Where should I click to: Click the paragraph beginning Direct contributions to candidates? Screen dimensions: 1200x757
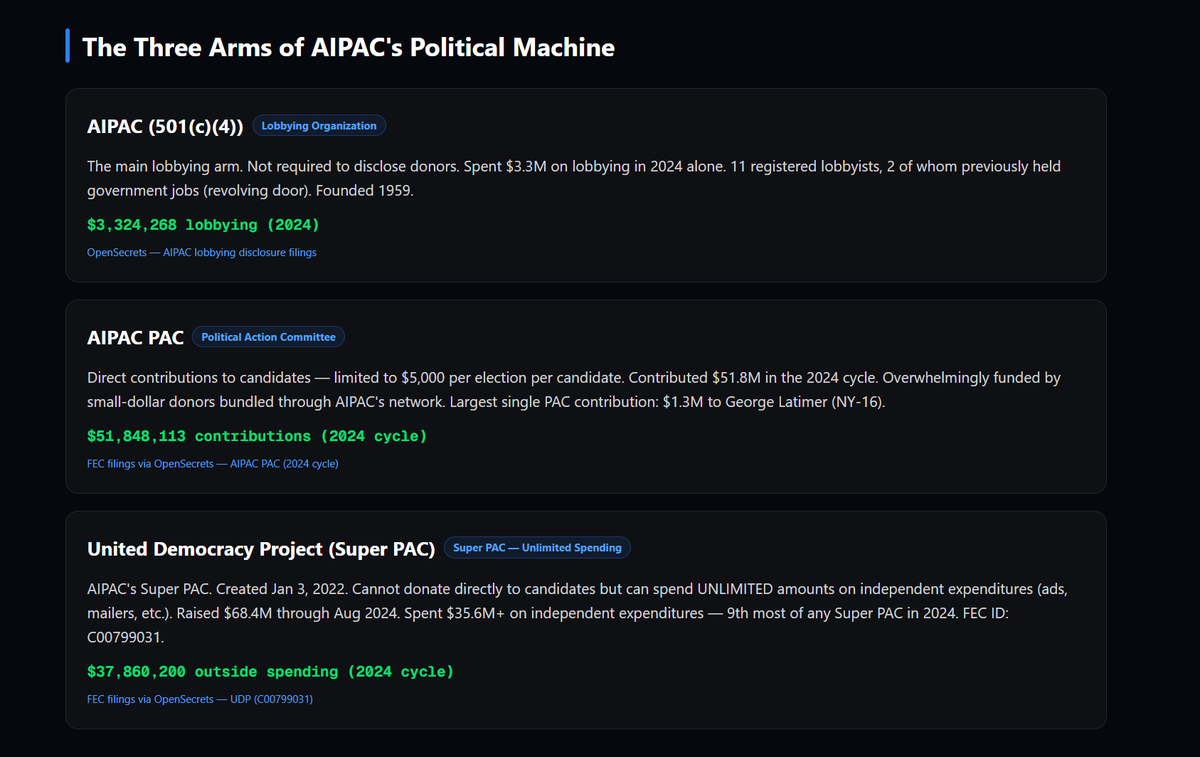[574, 389]
